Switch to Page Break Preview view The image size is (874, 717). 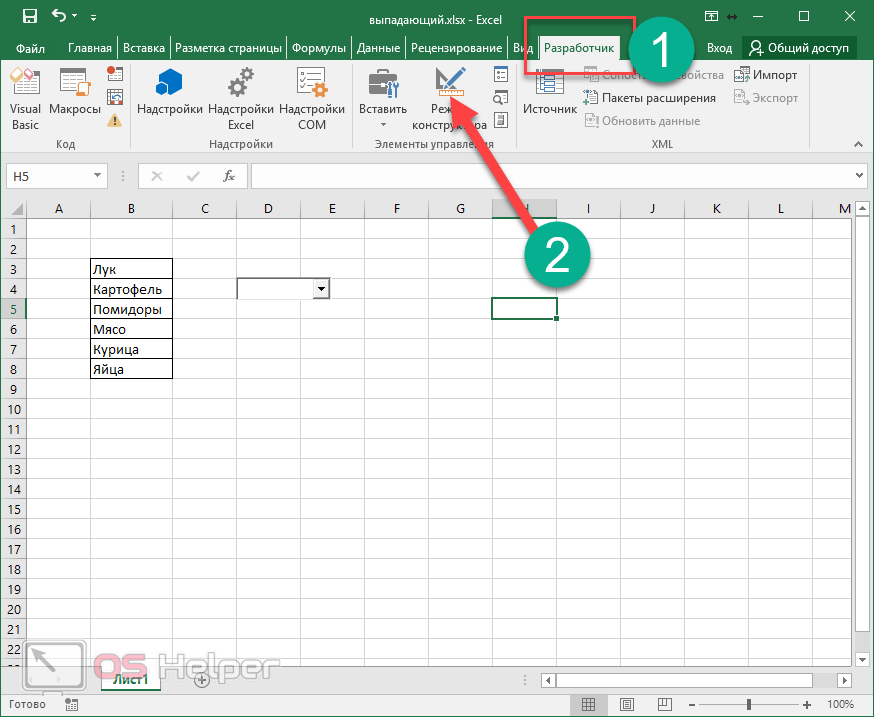tap(665, 704)
